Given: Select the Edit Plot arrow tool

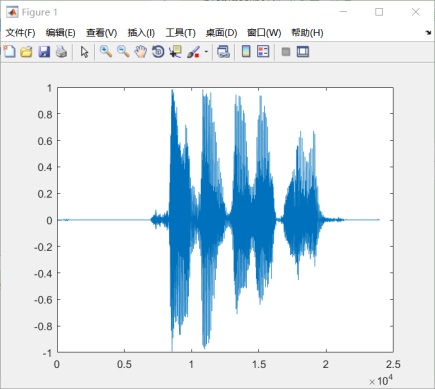Looking at the screenshot, I should [85, 52].
